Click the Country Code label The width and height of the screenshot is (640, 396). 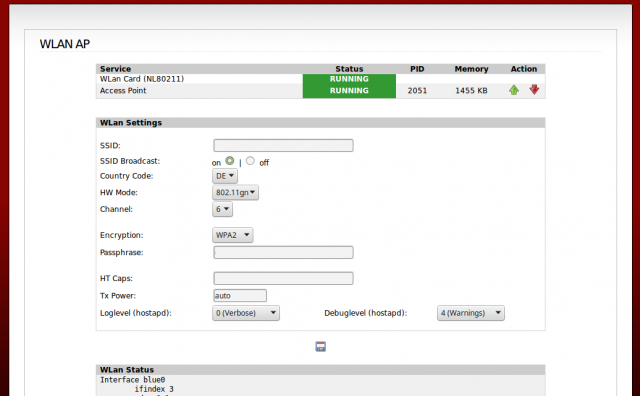coord(127,176)
